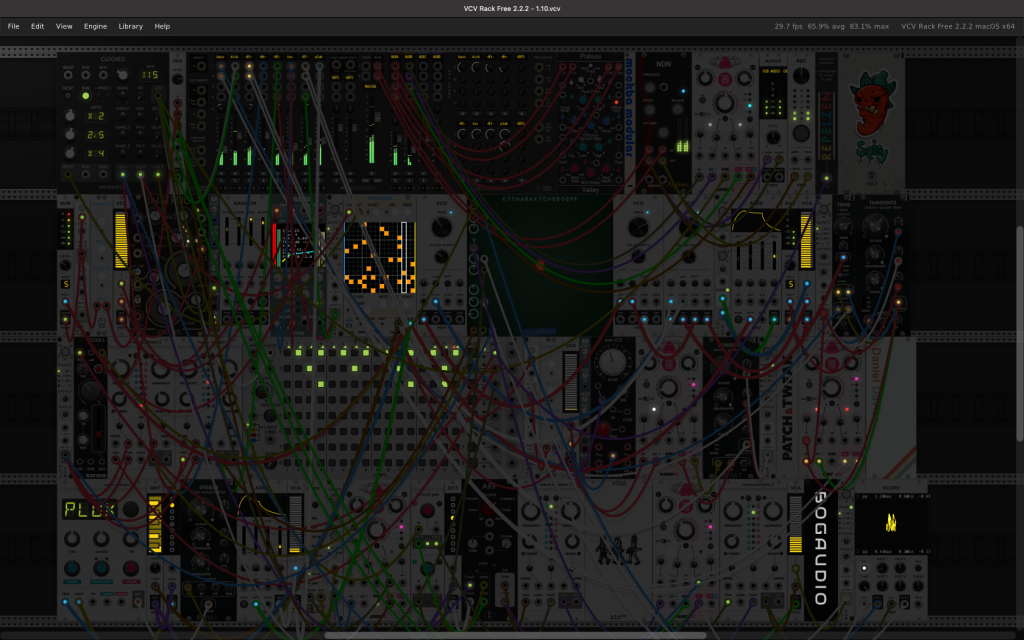
Task: Click the AUXA label on aux expander
Action: pos(395,57)
